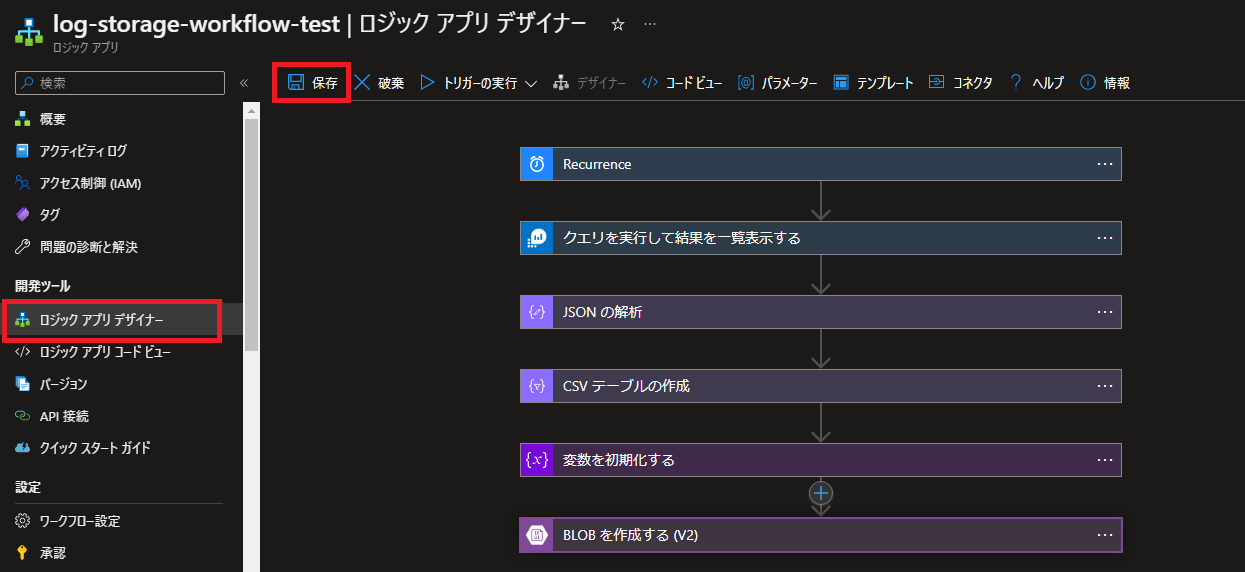This screenshot has height=572, width=1245.
Task: Open テンプレート from the toolbar
Action: 874,83
